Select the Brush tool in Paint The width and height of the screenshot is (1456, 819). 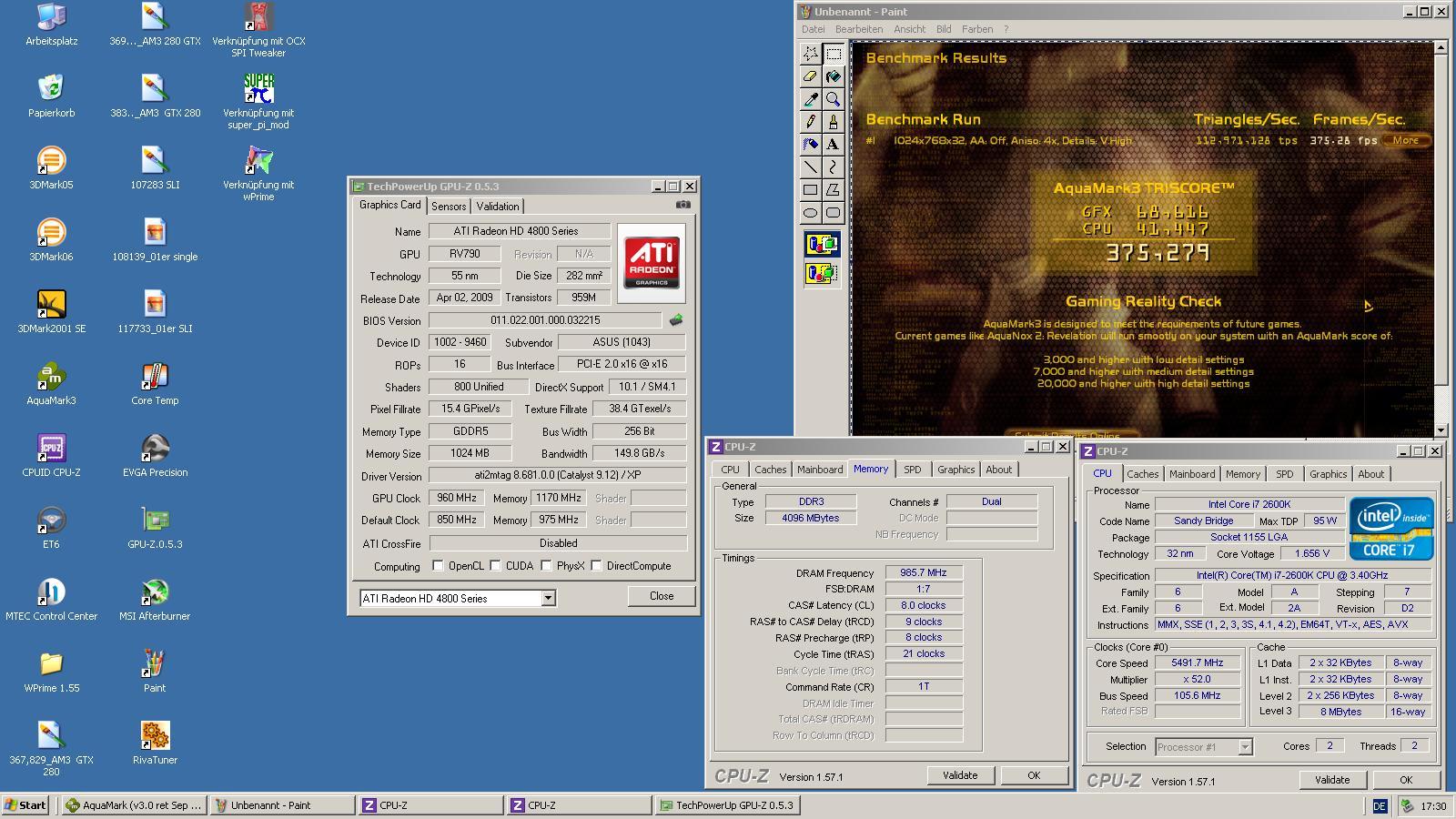tap(833, 122)
